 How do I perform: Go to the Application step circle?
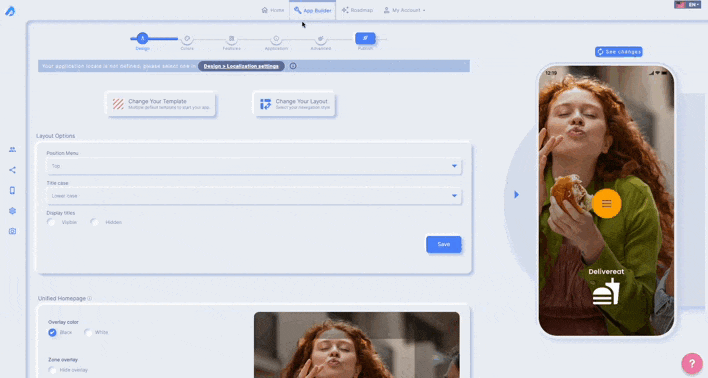pos(276,39)
